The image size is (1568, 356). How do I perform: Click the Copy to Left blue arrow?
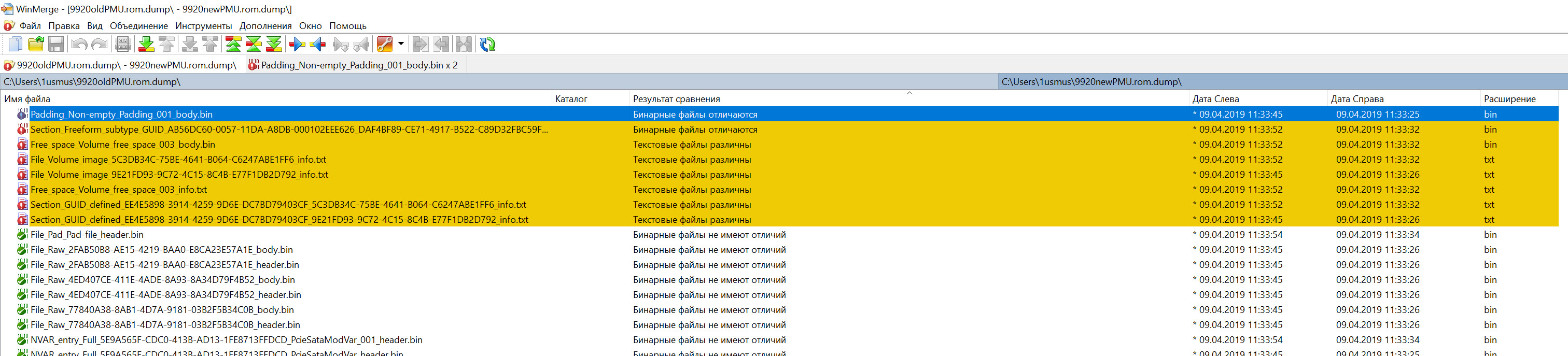tap(318, 45)
